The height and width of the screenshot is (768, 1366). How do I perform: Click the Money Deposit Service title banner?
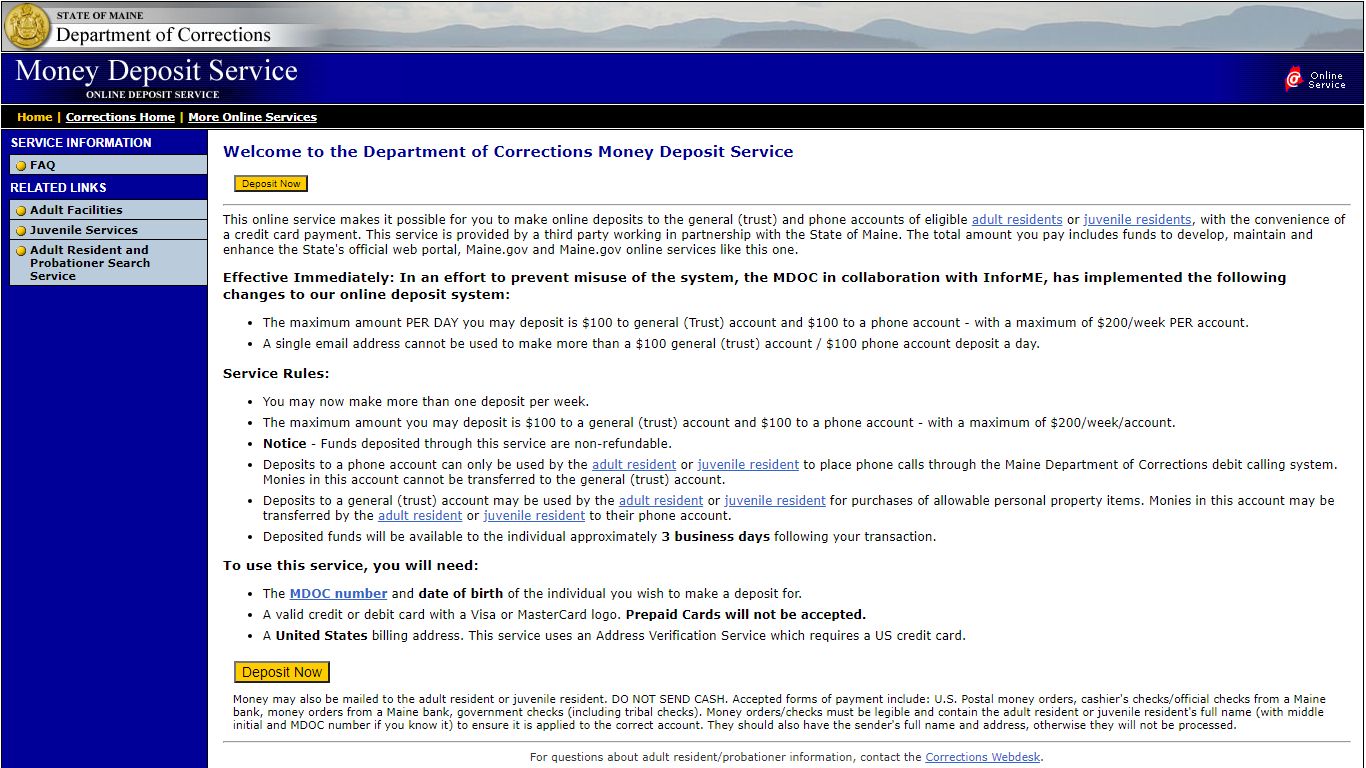(x=157, y=72)
